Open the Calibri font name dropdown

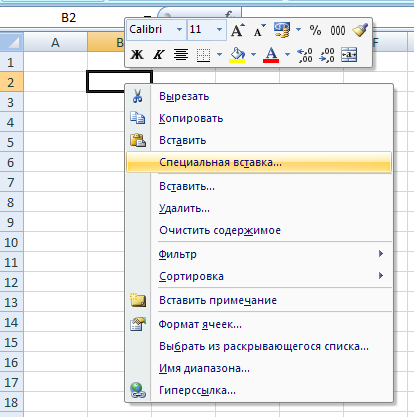tap(179, 29)
